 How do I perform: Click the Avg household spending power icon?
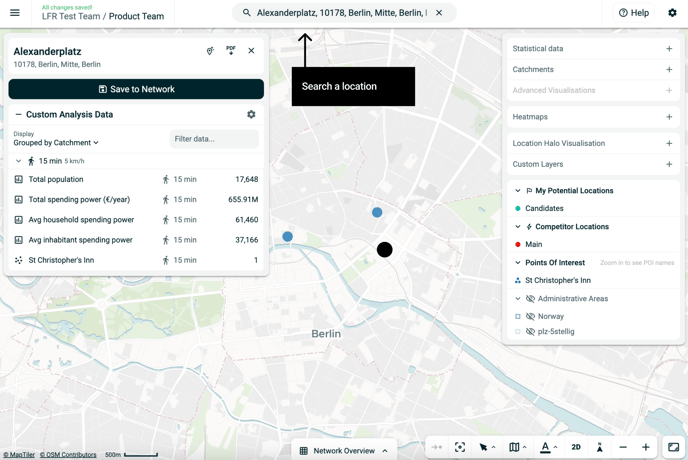(x=18, y=219)
